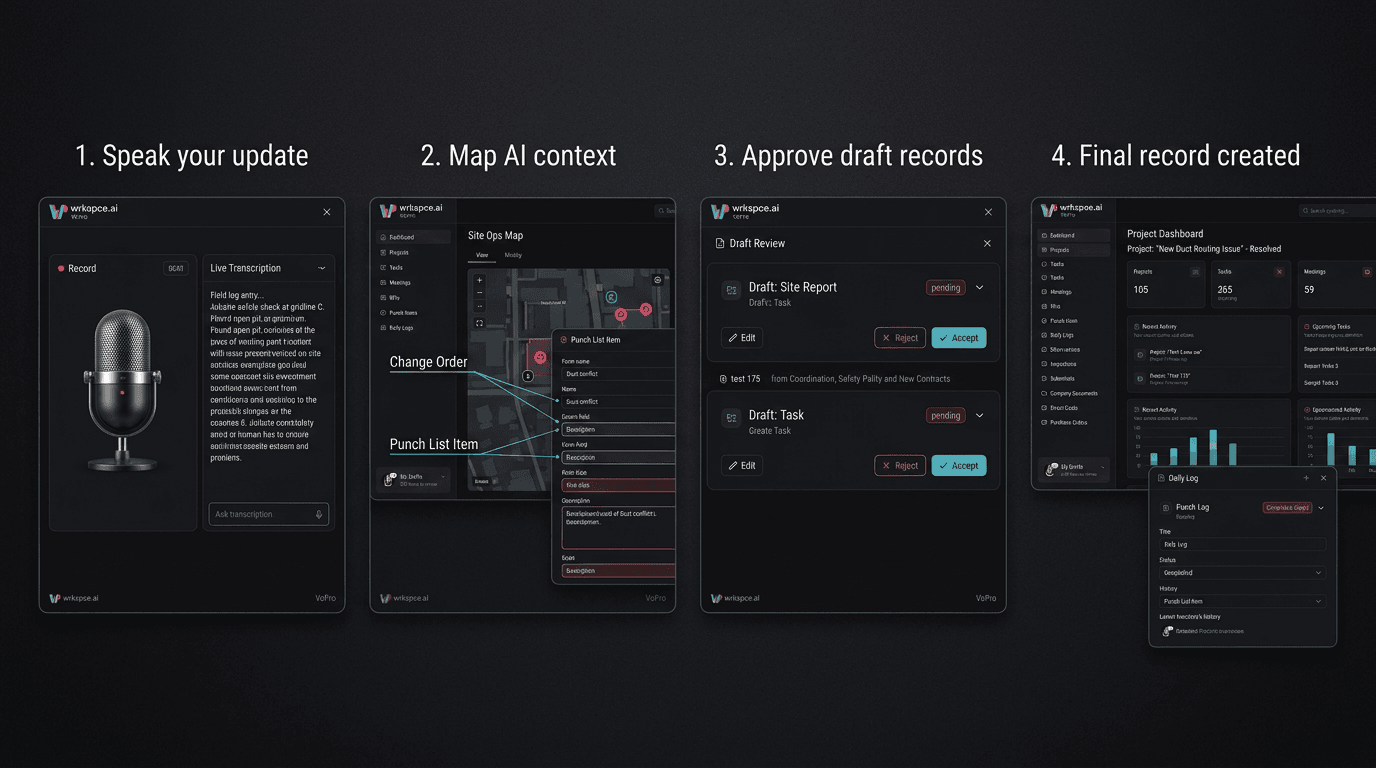
Task: Open the second tab next to View in Site Ops Map
Action: pos(513,255)
